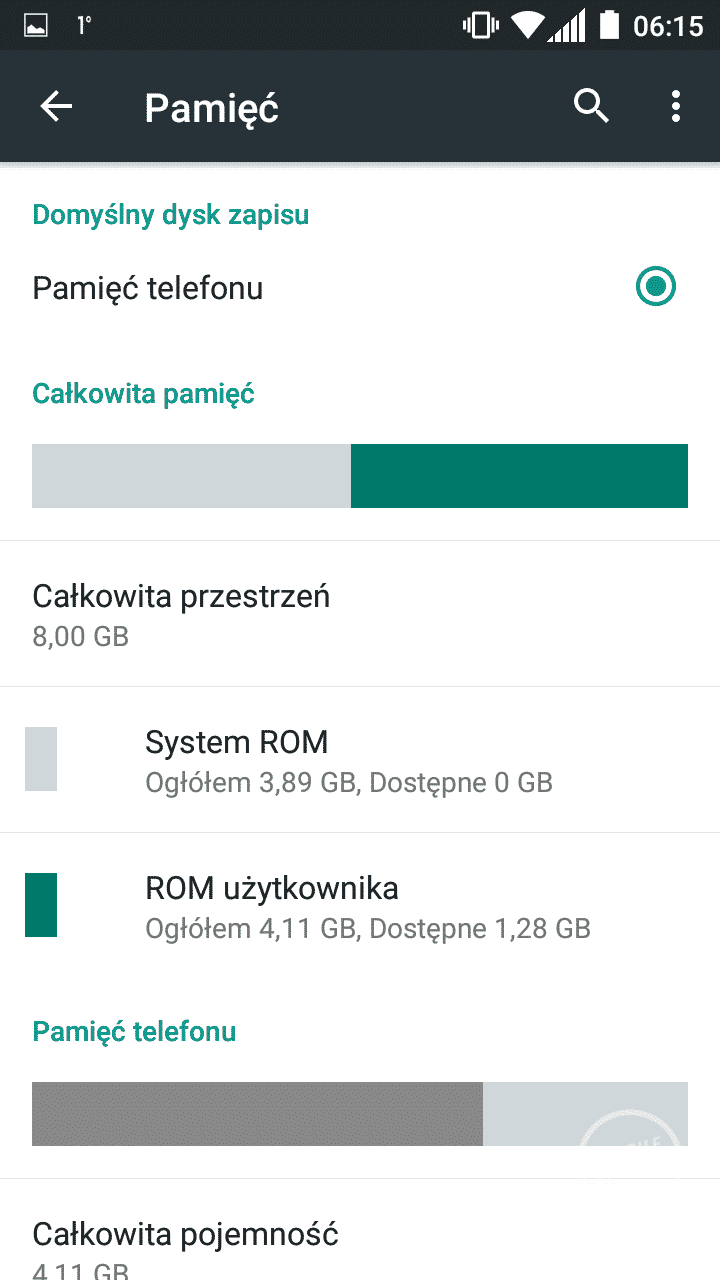
Task: Tap the dark grey used phone memory bar
Action: [x=257, y=1114]
